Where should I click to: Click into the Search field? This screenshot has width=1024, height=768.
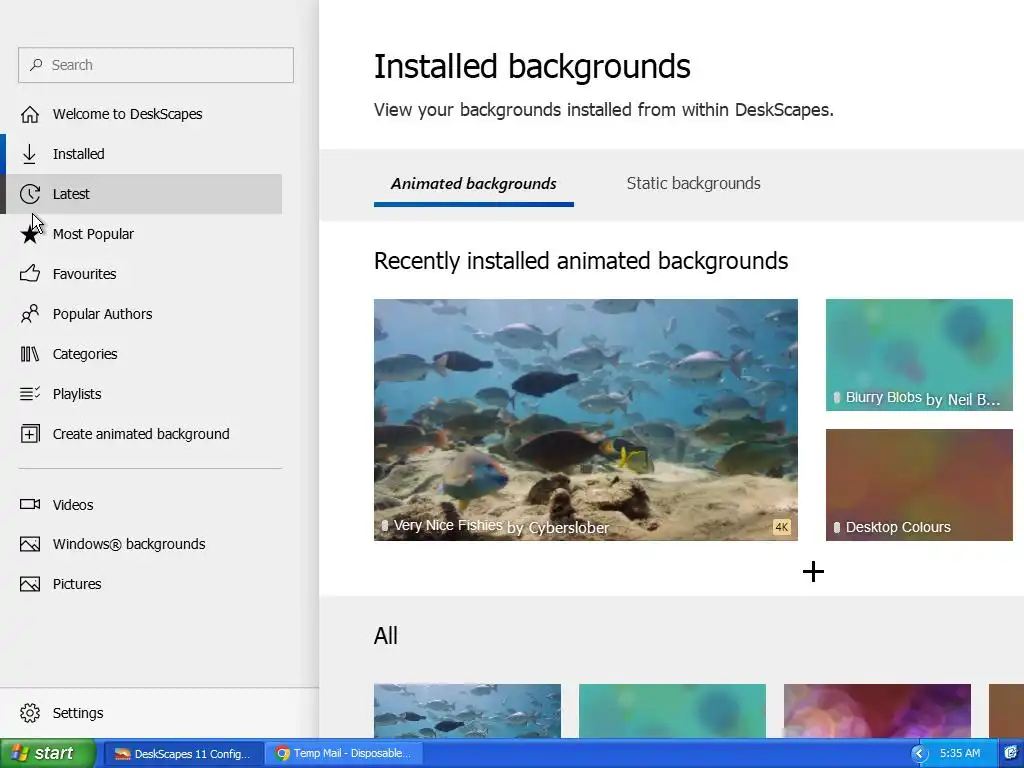pyautogui.click(x=156, y=65)
